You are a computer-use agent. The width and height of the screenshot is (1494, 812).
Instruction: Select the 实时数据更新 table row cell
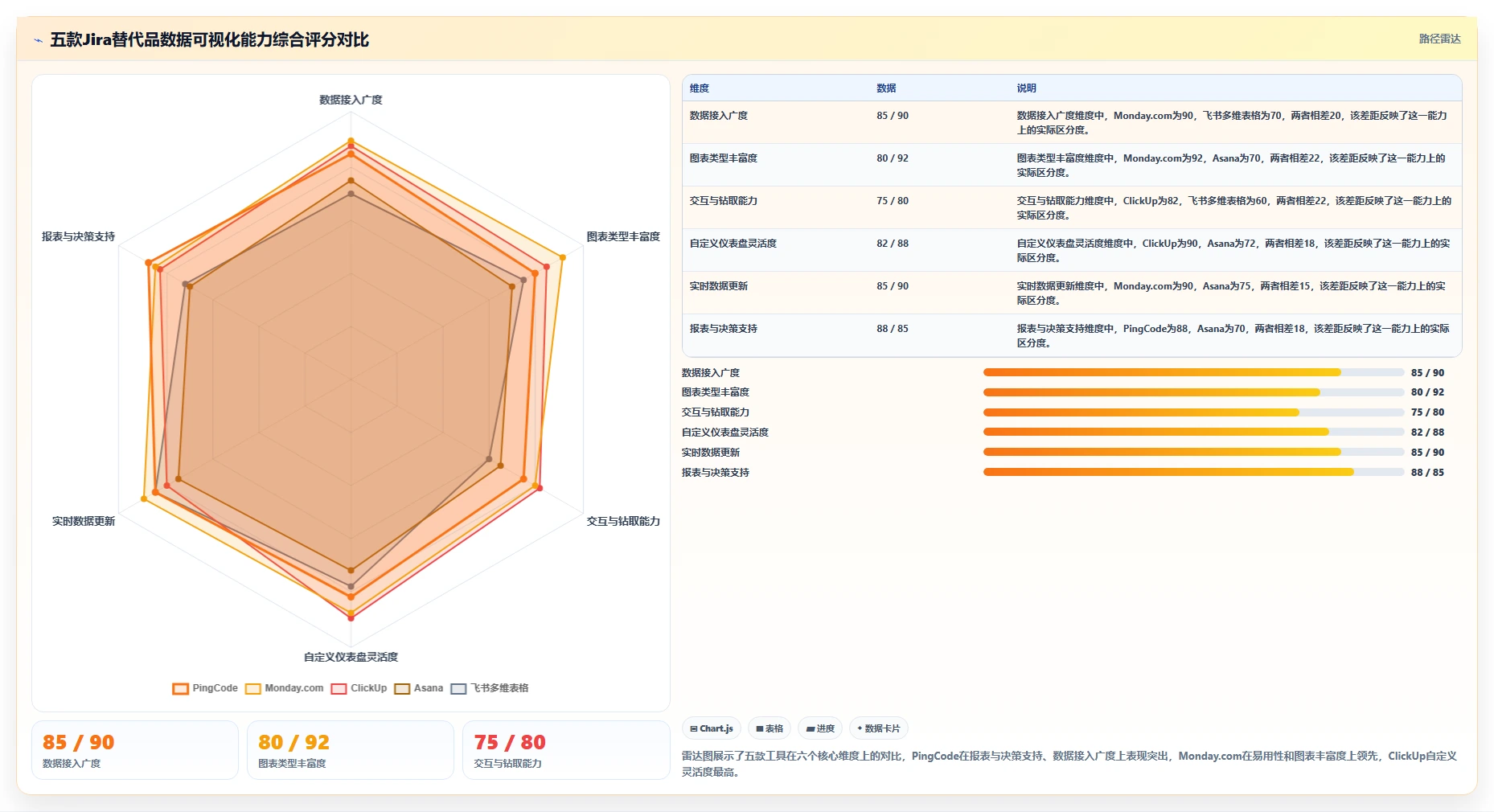719,286
